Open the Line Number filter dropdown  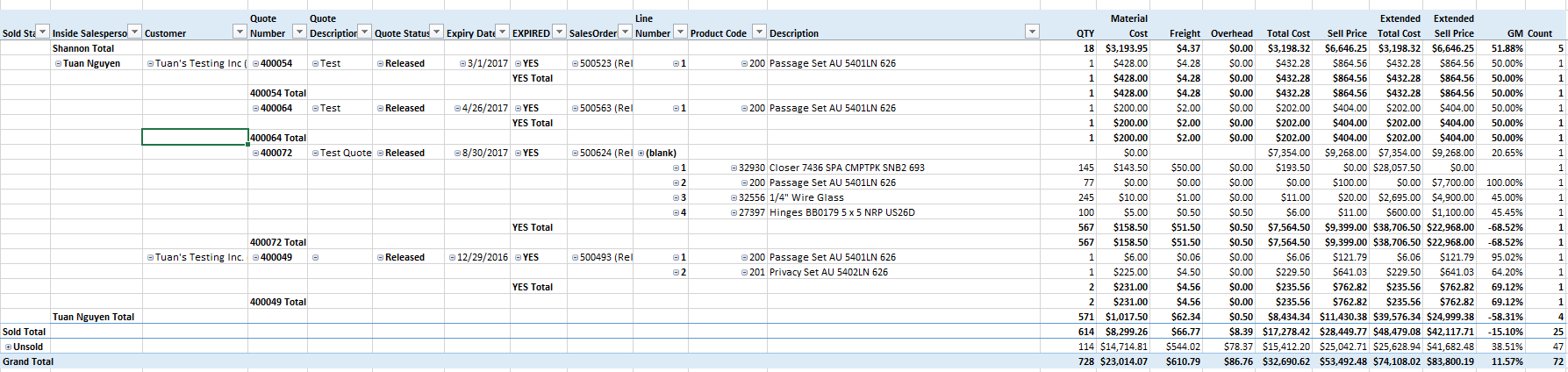pyautogui.click(x=679, y=32)
